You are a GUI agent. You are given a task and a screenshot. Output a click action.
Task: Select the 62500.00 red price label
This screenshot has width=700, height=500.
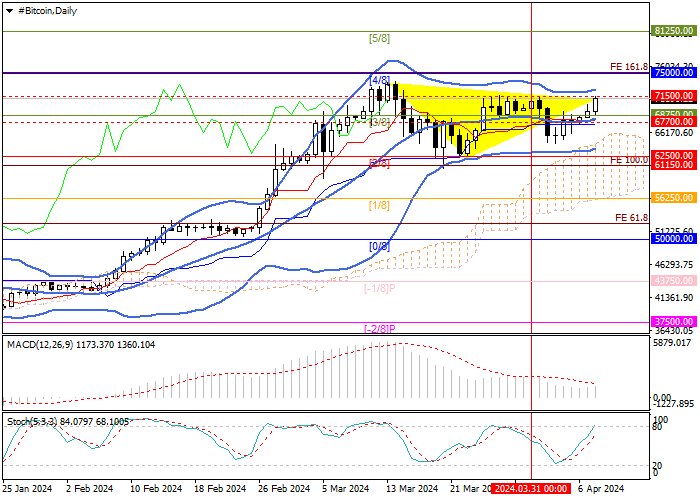[x=674, y=156]
